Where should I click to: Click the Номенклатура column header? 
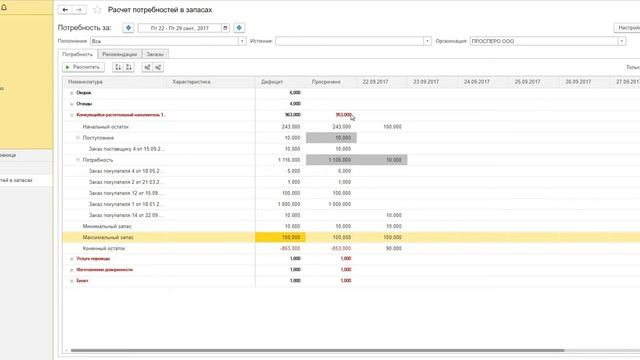pyautogui.click(x=115, y=82)
